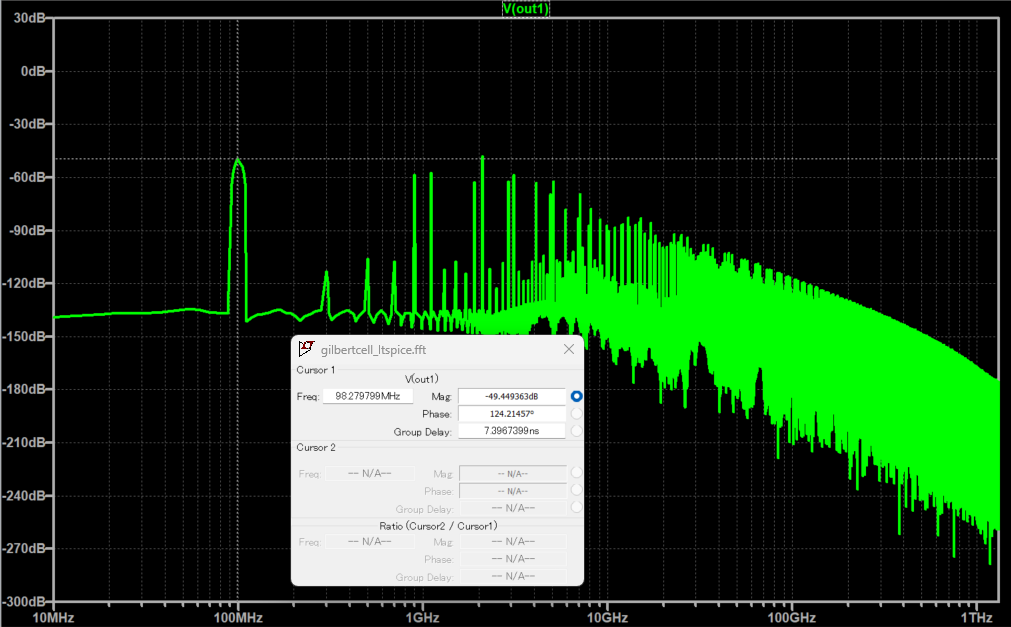Select the V(out1) trace label above the plot
Image resolution: width=1011 pixels, height=627 pixels.
click(x=526, y=8)
